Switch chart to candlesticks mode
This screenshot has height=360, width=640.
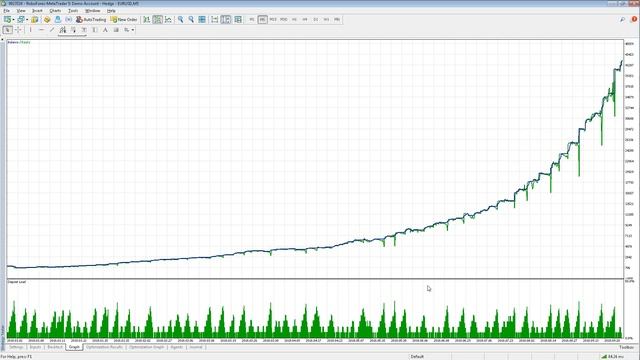coord(157,19)
